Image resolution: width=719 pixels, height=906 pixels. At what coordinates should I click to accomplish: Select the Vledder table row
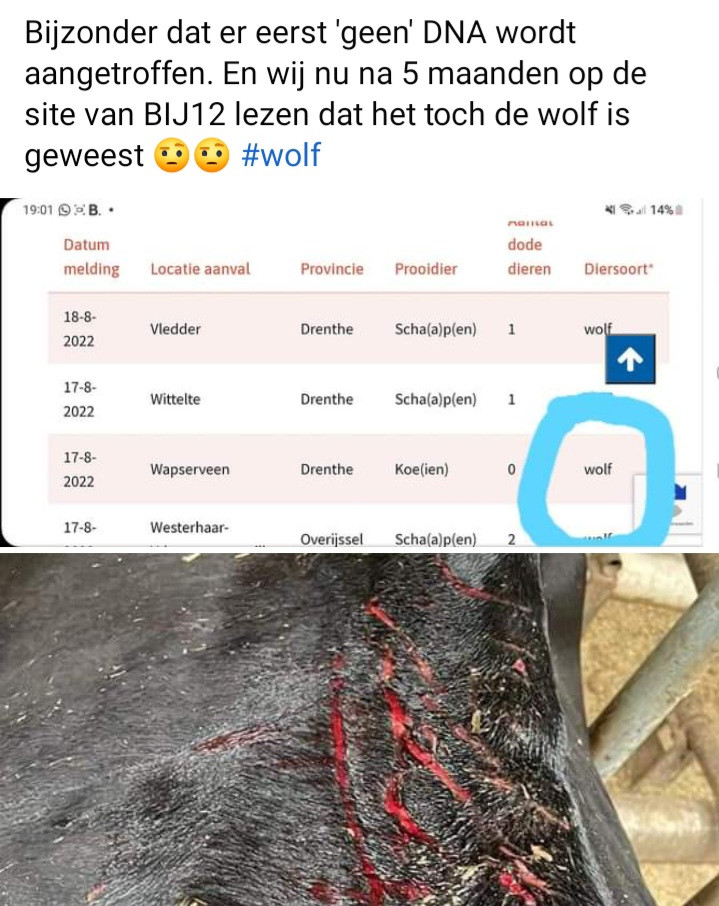[358, 329]
